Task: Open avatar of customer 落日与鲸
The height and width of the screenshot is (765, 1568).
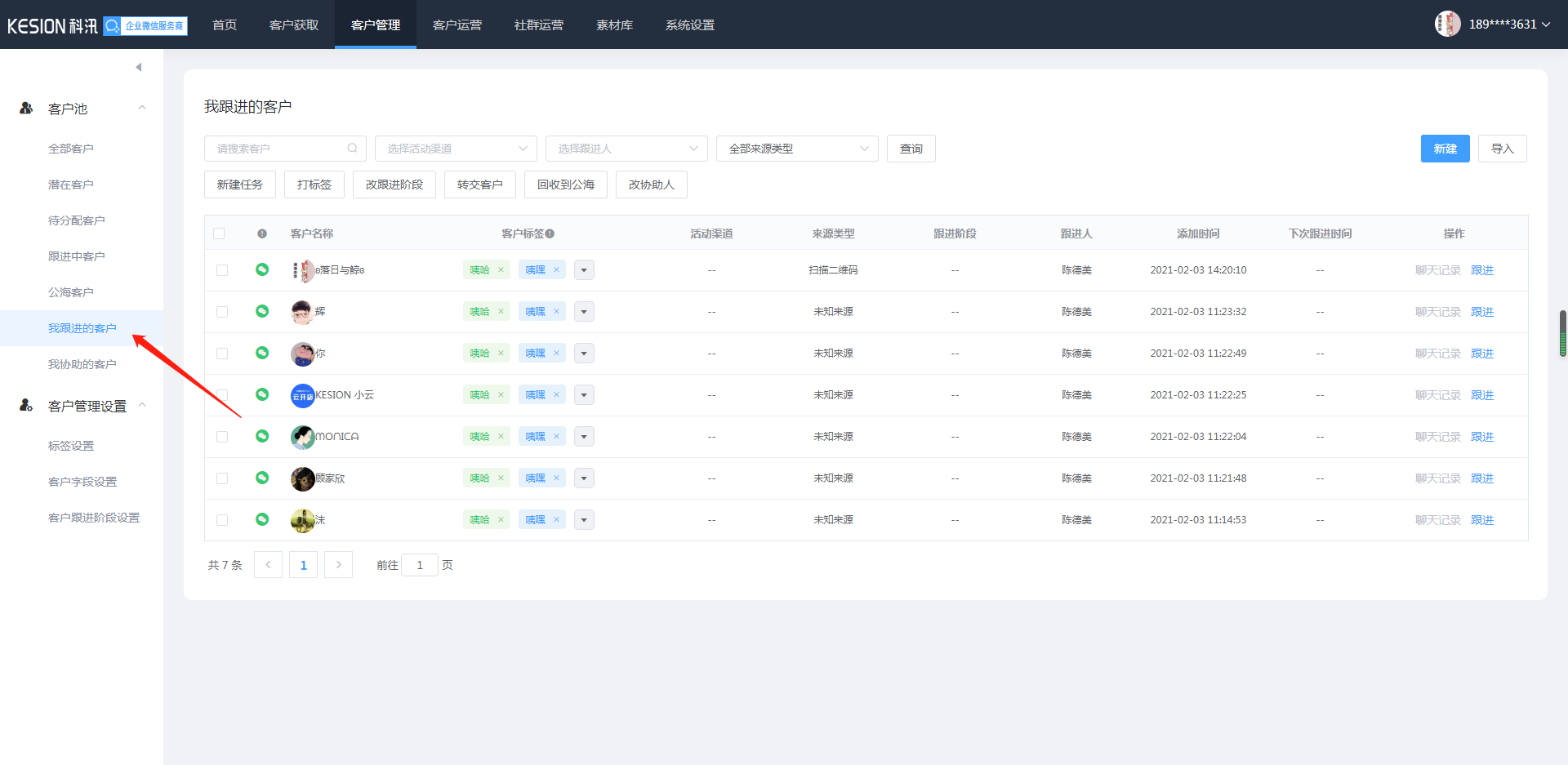Action: point(303,270)
